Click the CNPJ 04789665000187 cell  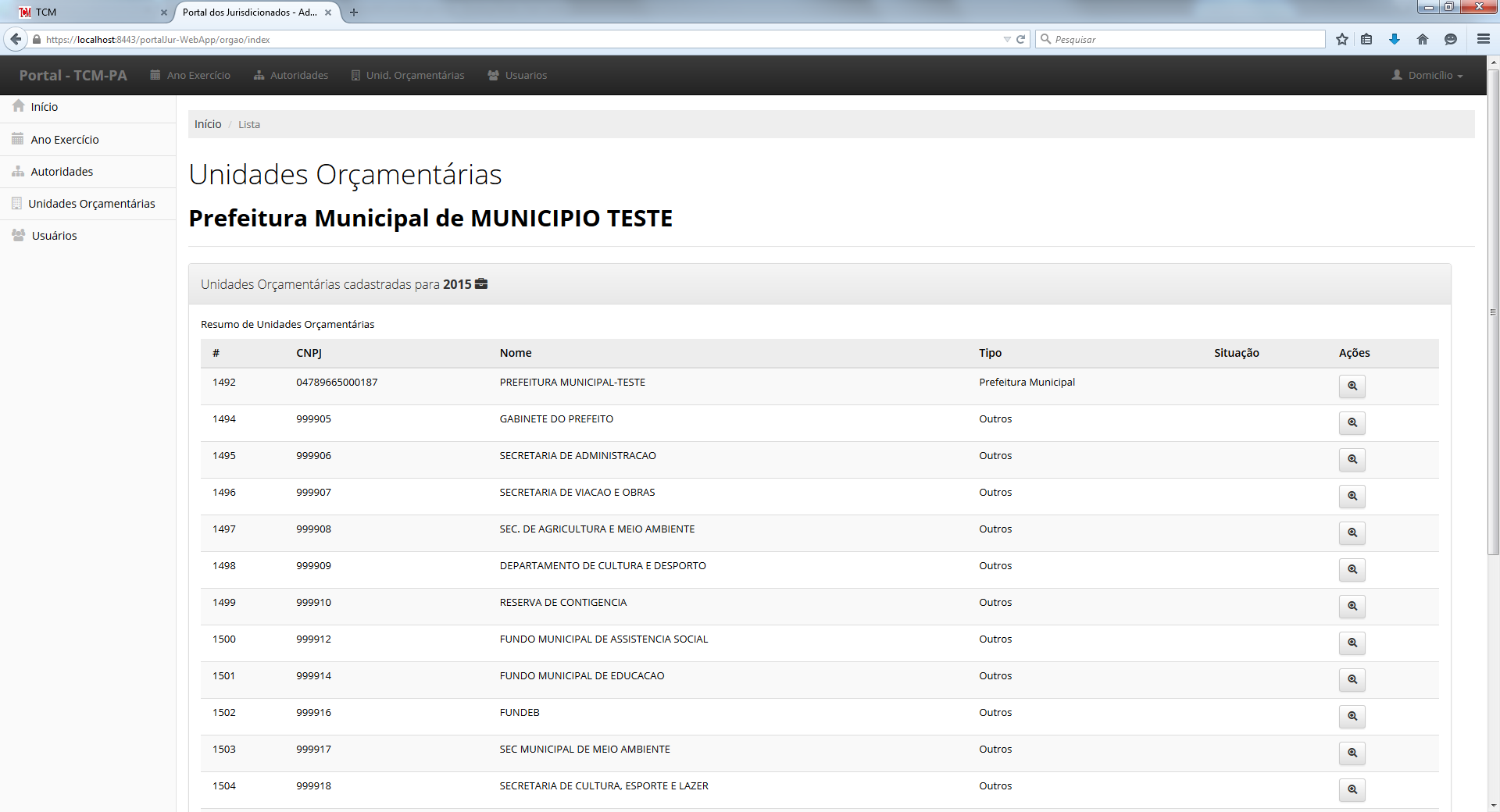pos(337,383)
